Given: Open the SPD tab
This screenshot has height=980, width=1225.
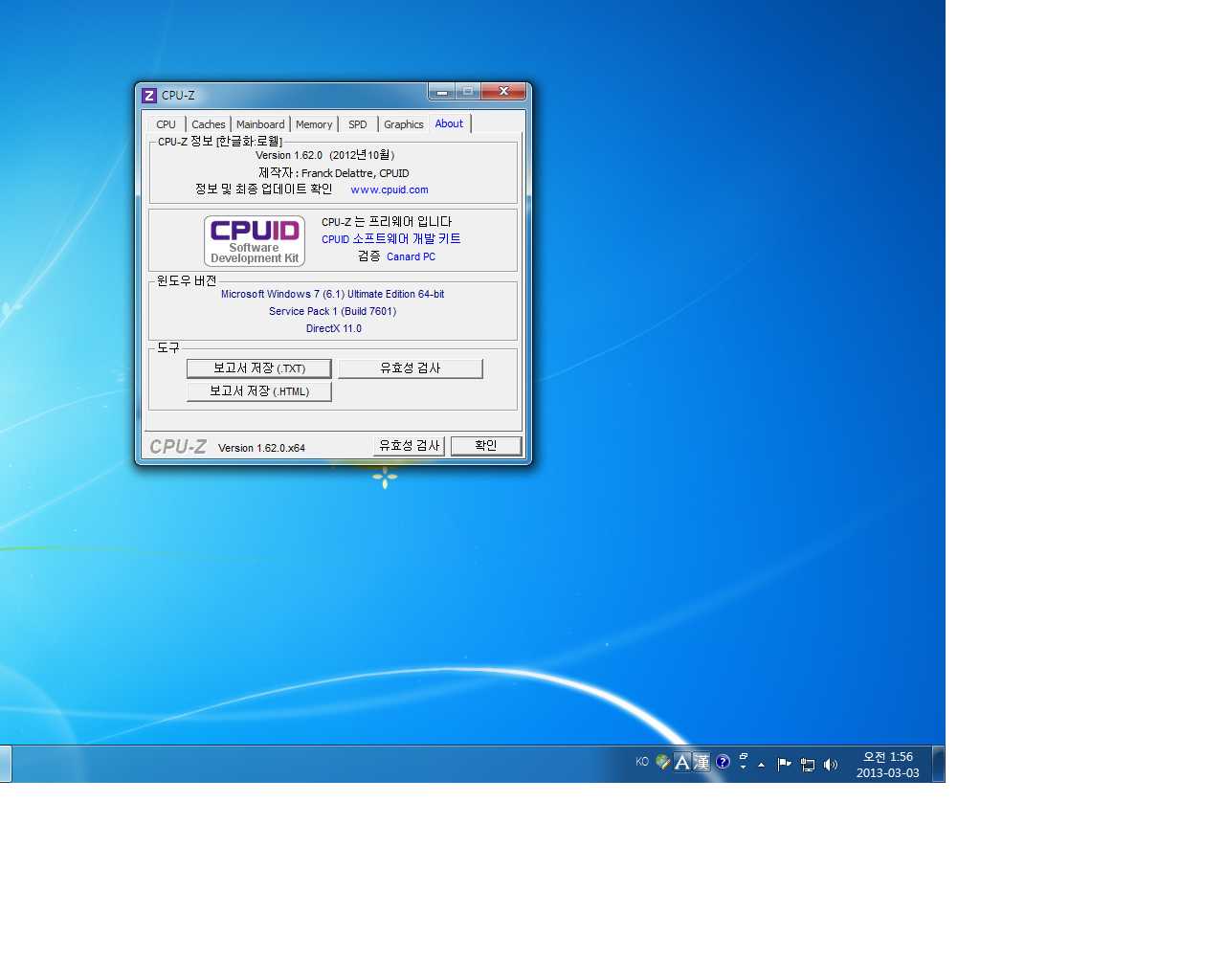Looking at the screenshot, I should (358, 124).
